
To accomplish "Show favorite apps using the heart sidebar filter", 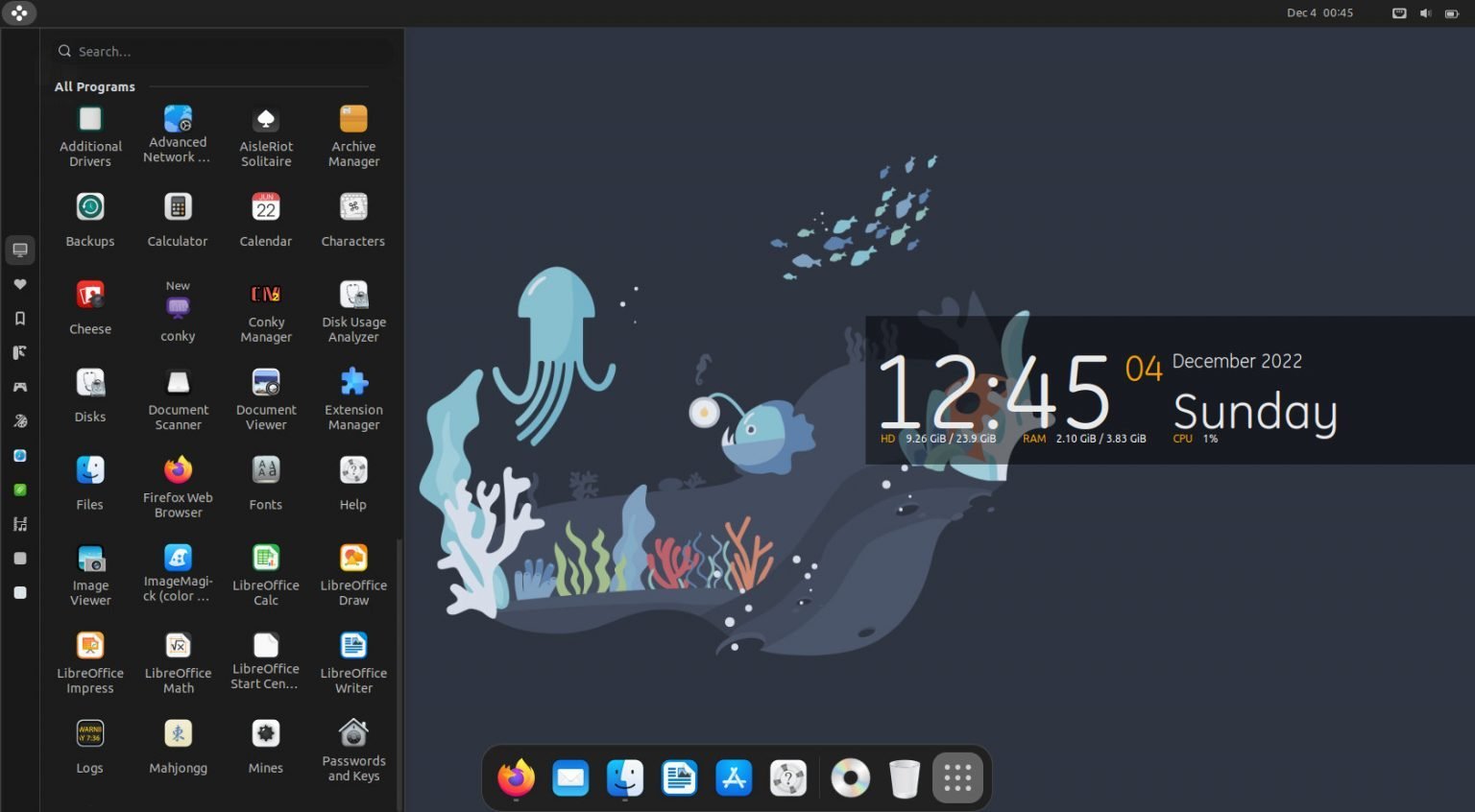I will [19, 284].
